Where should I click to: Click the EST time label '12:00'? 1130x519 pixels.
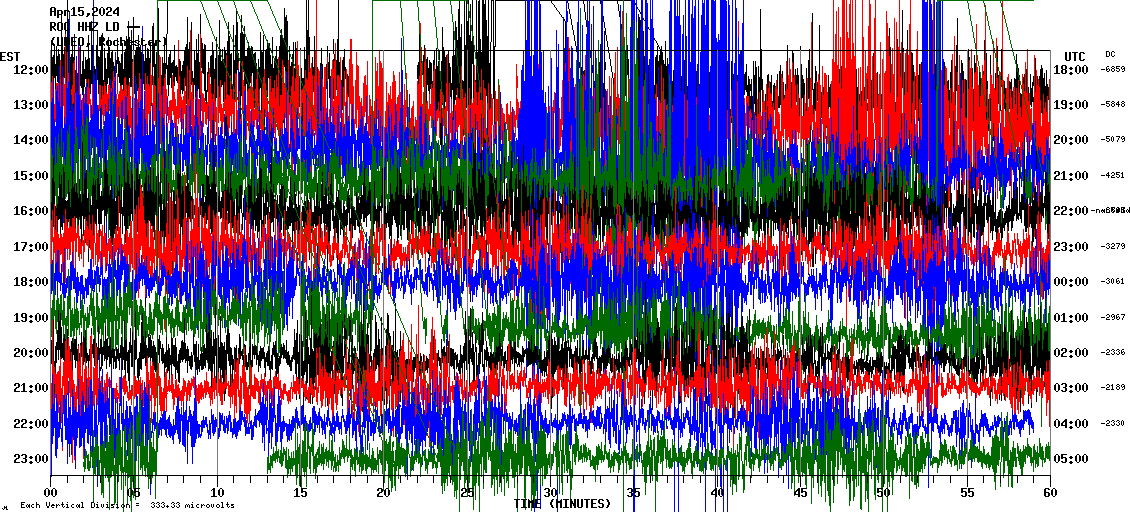point(30,70)
